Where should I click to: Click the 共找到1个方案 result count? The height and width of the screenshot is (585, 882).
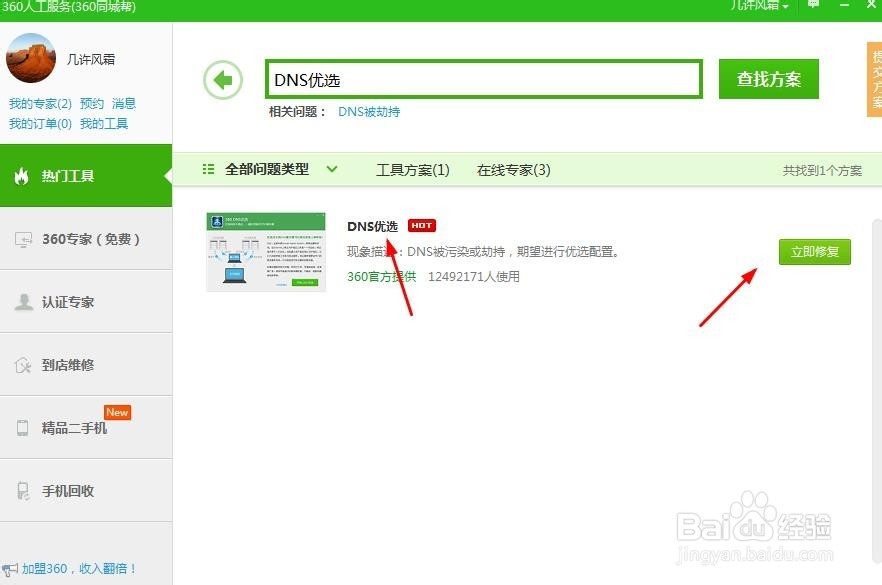pos(822,170)
